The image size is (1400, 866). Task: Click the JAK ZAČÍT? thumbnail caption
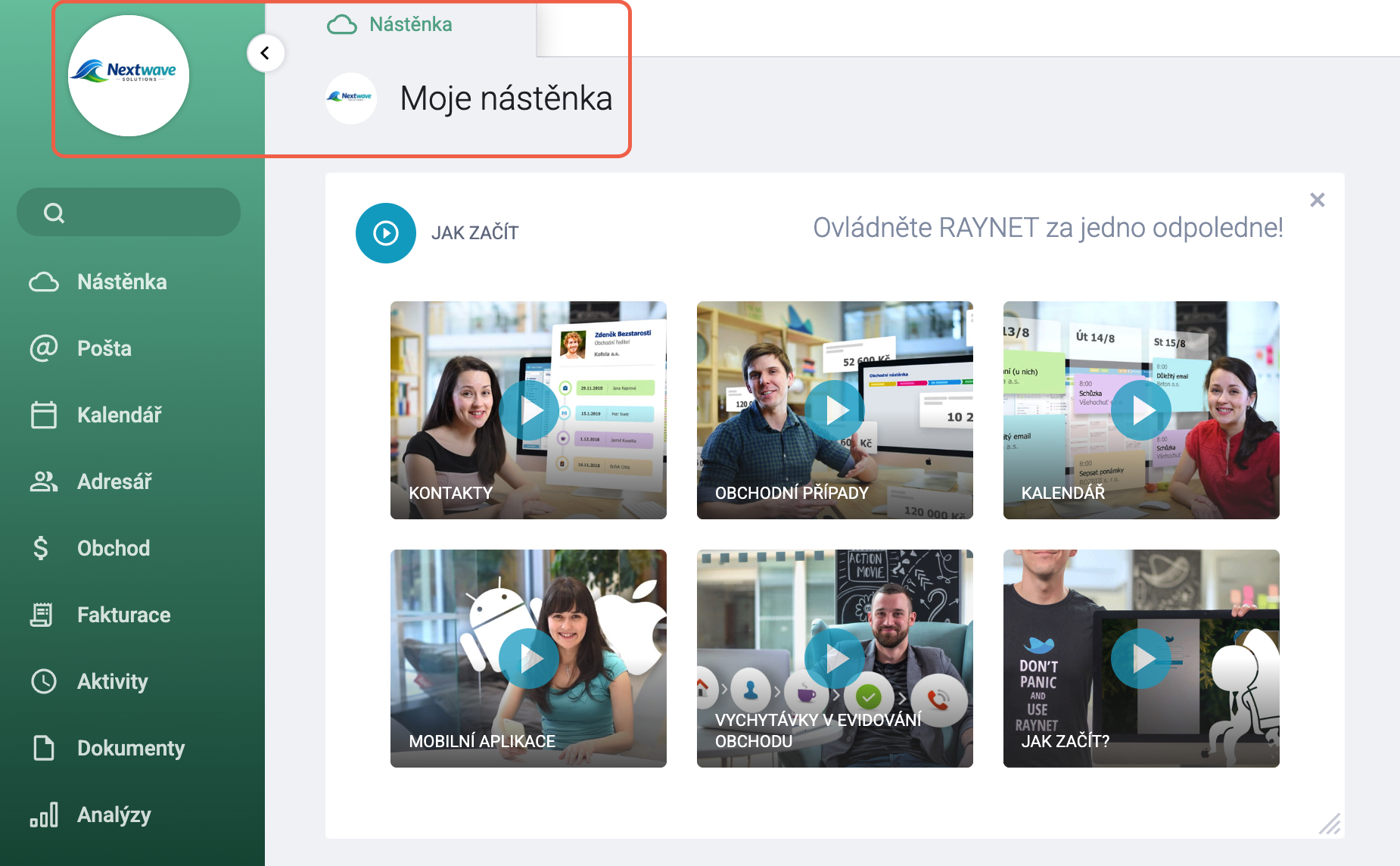tap(1066, 741)
